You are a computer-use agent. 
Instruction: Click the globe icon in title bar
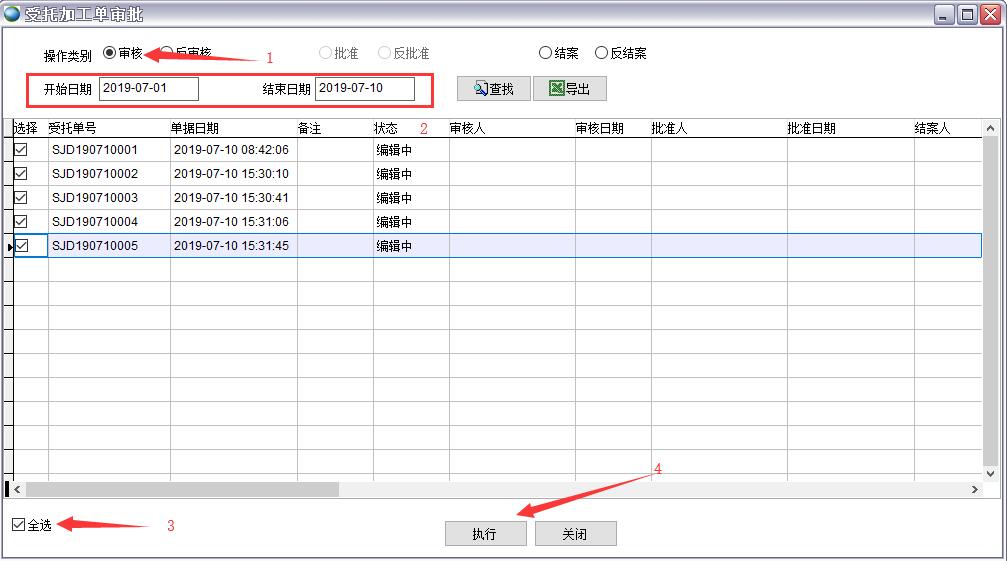(12, 13)
